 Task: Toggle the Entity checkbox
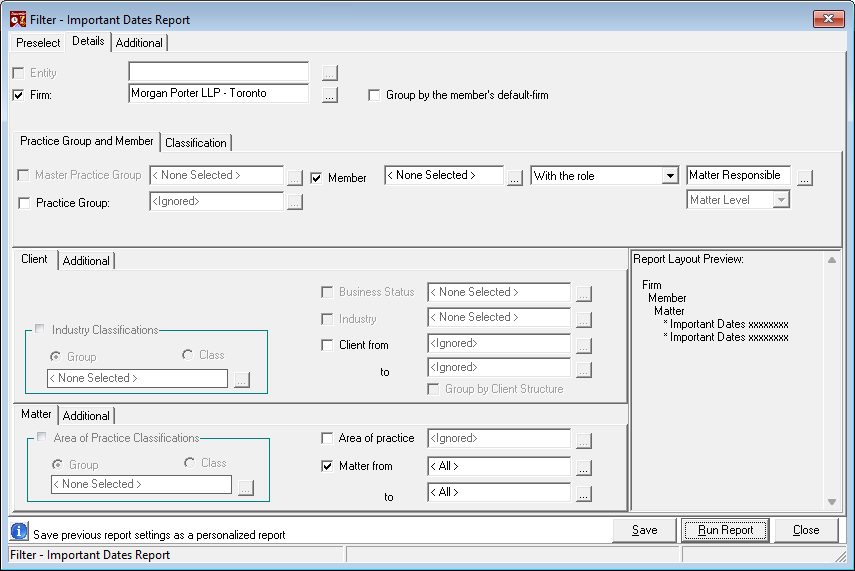click(x=19, y=73)
